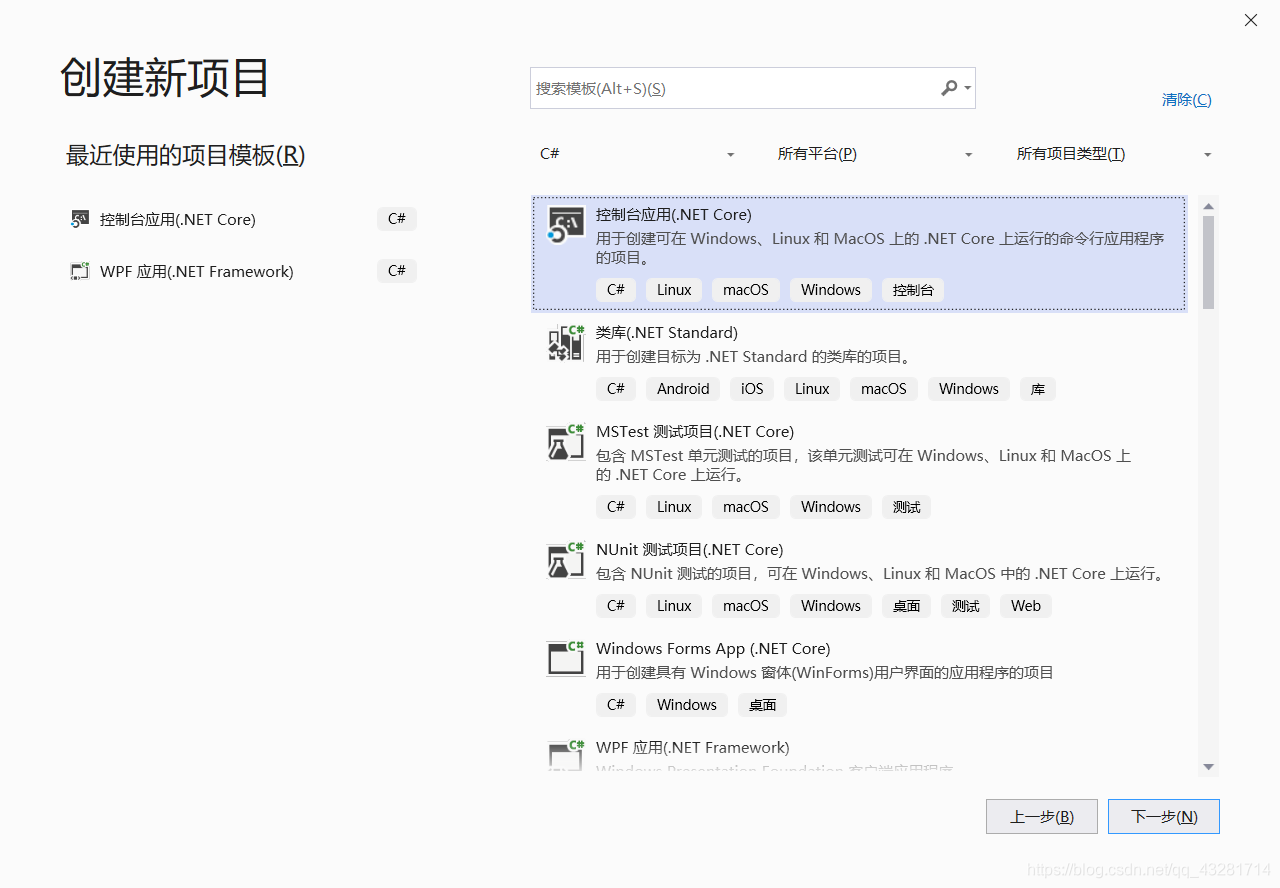1280x888 pixels.
Task: Click the Windows Forms App template icon
Action: coord(566,658)
